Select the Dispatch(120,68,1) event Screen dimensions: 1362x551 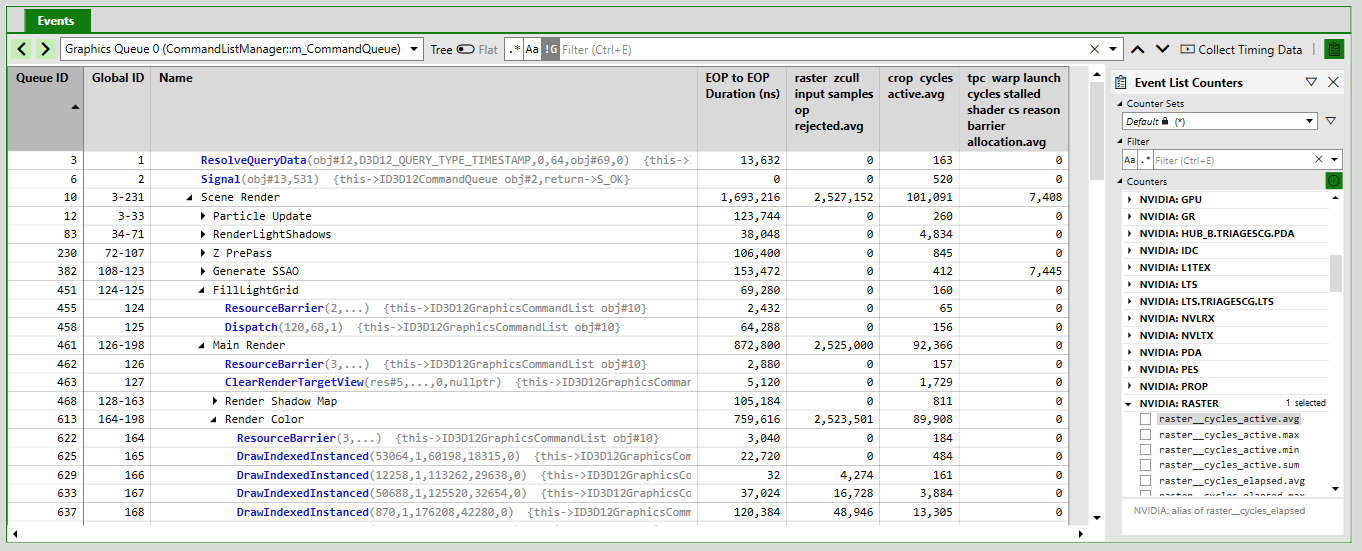tap(538, 327)
